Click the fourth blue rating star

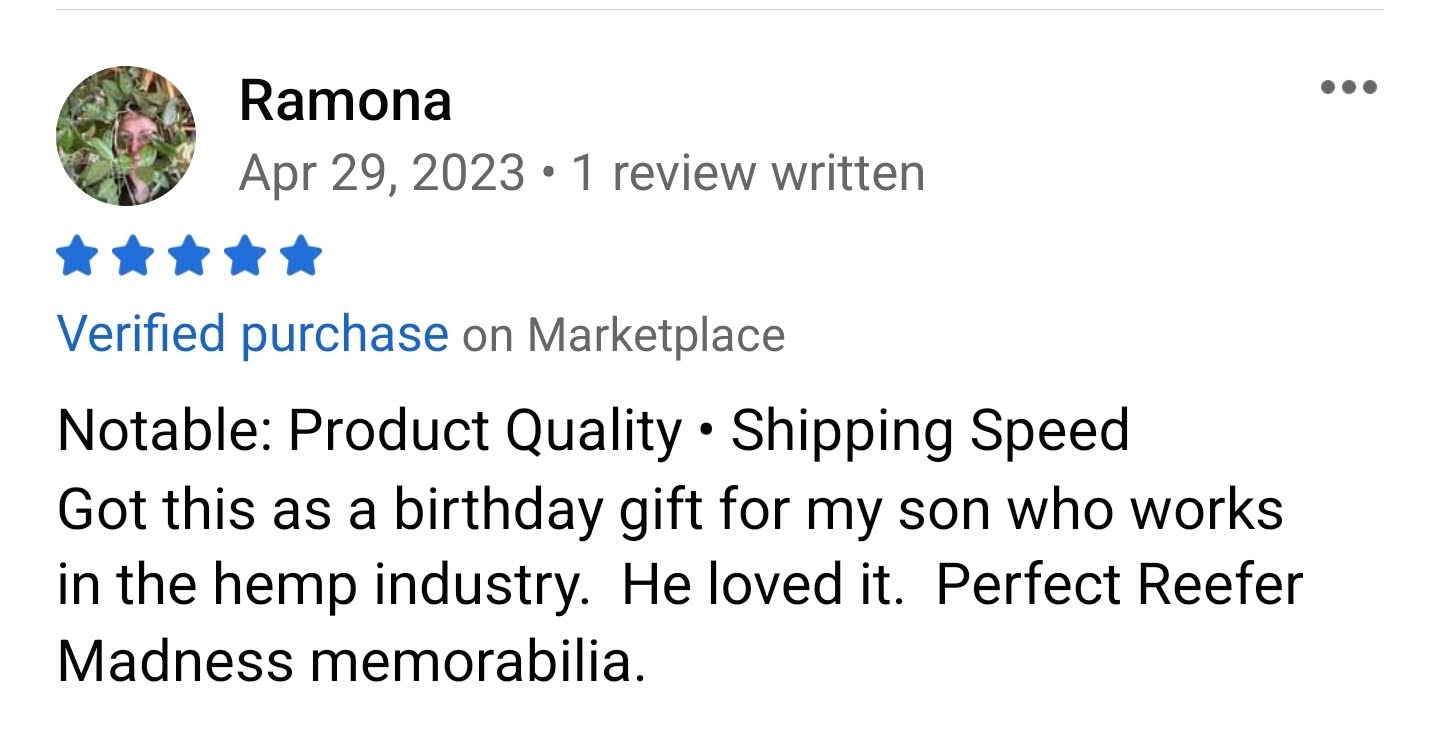pyautogui.click(x=245, y=257)
